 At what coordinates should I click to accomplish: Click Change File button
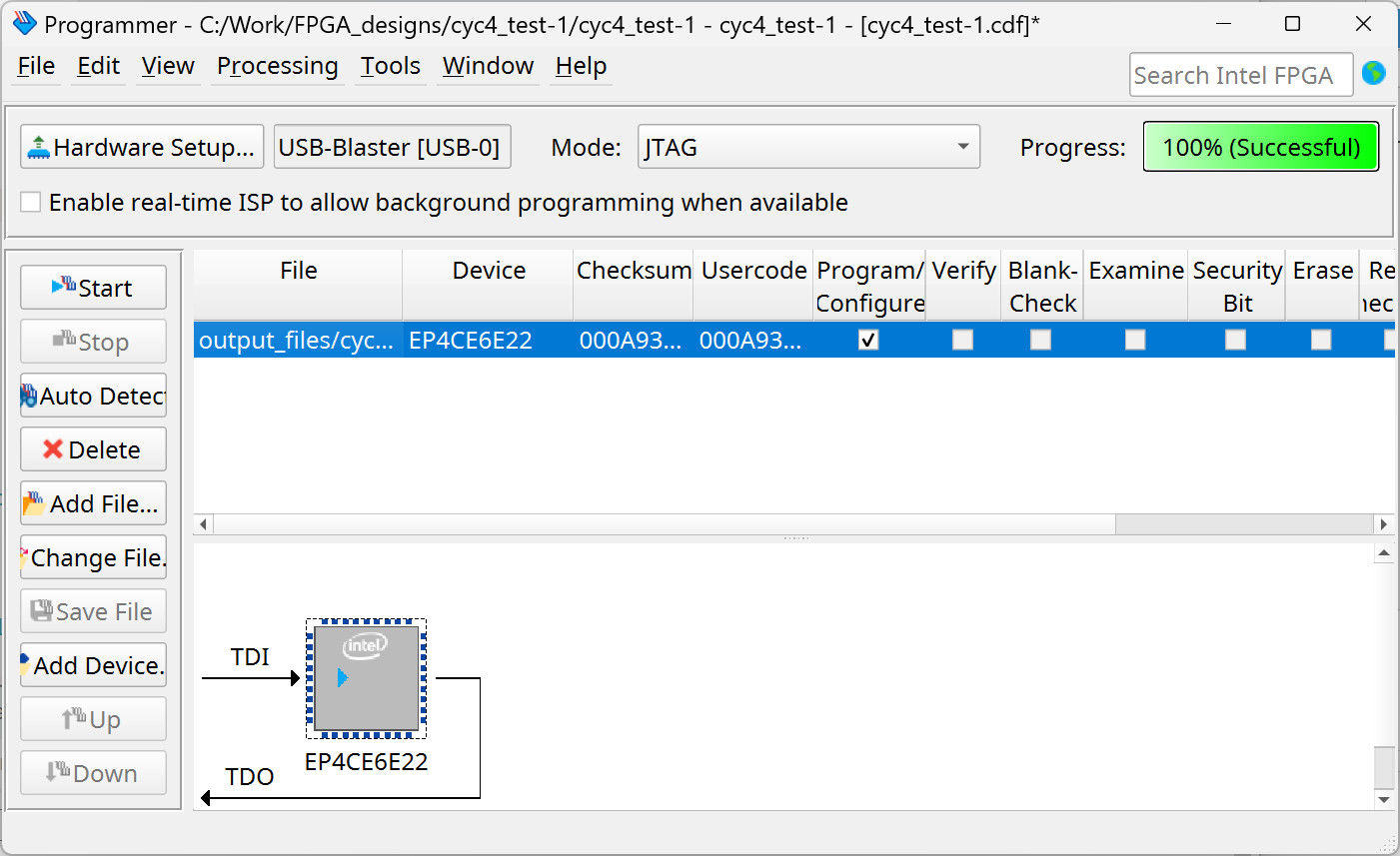tap(93, 557)
